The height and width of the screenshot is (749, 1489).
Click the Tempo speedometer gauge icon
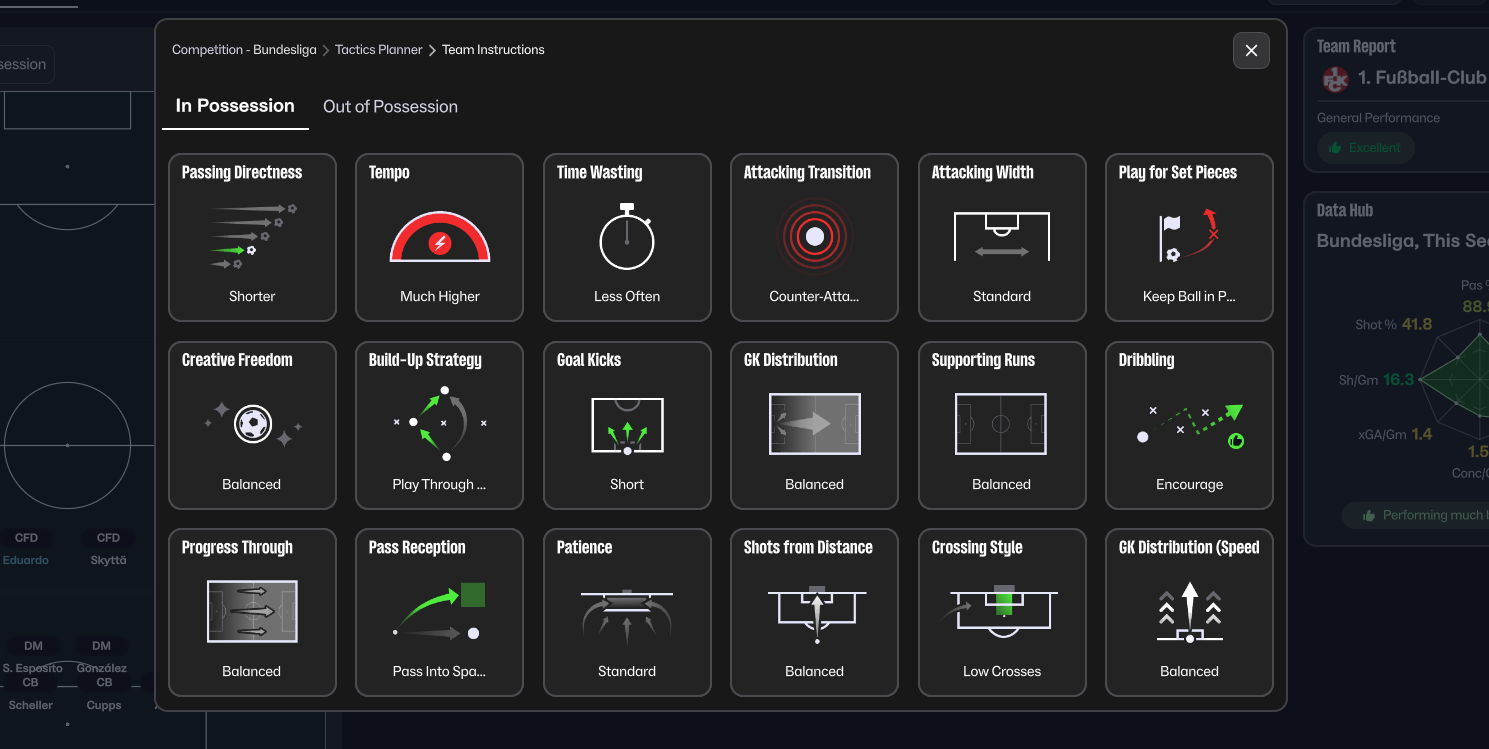(x=439, y=238)
